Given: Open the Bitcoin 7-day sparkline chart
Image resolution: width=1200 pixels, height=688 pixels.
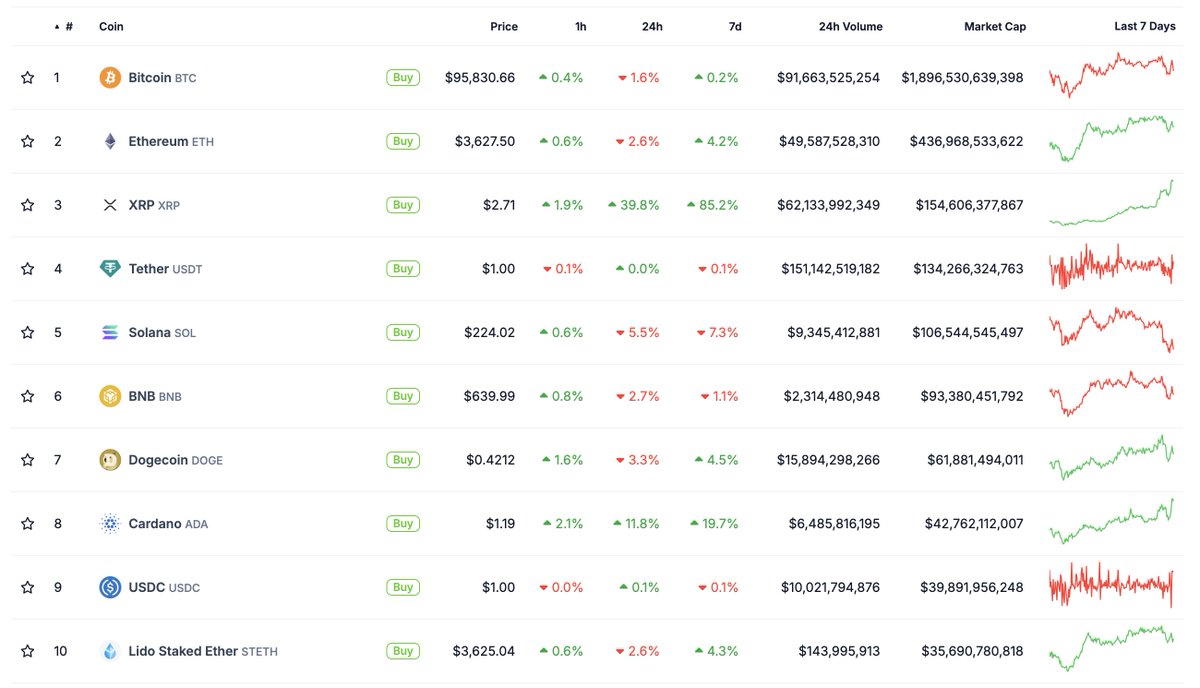Looking at the screenshot, I should 1112,75.
